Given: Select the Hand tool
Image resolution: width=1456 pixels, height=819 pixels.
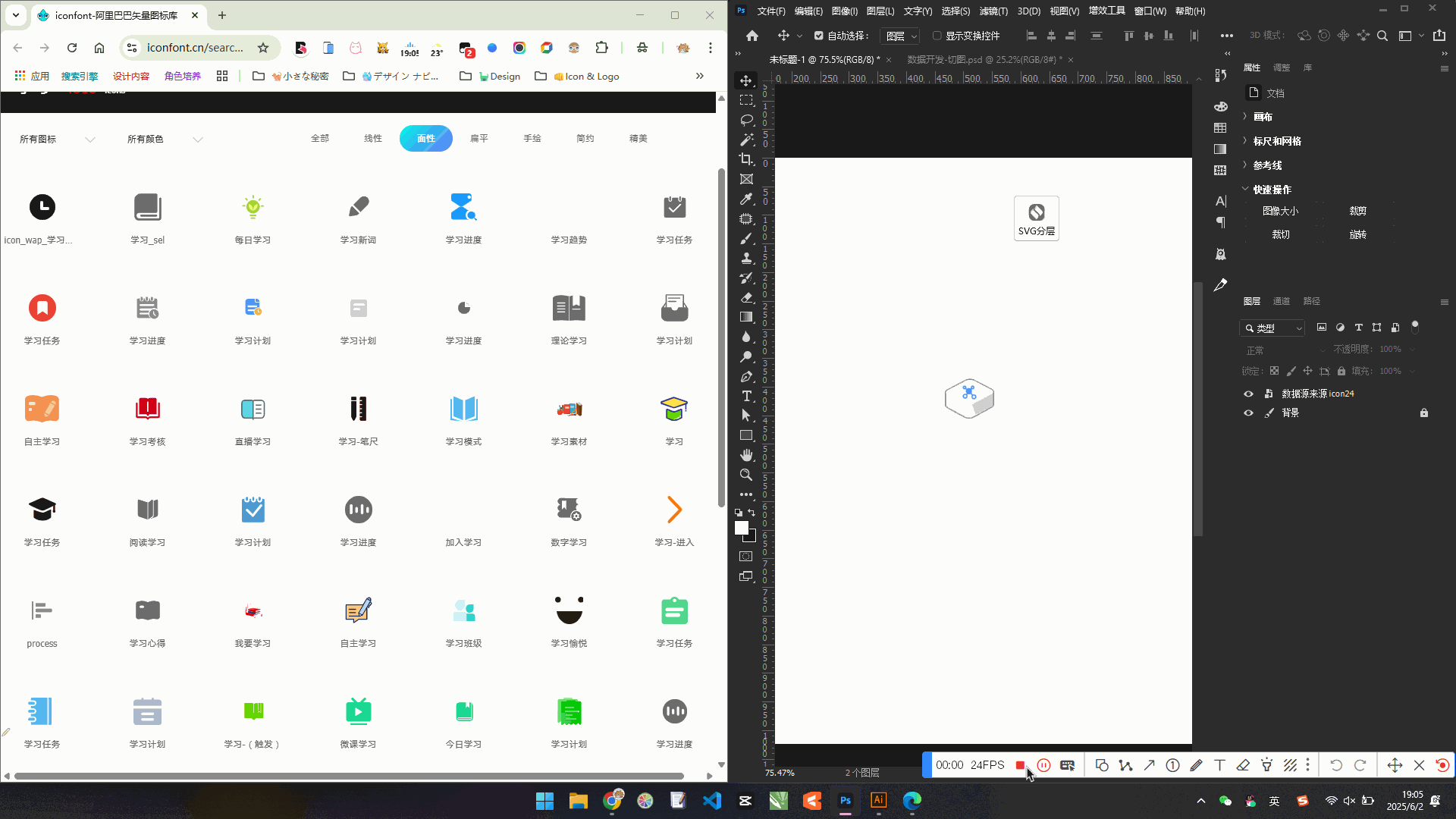Looking at the screenshot, I should (746, 455).
